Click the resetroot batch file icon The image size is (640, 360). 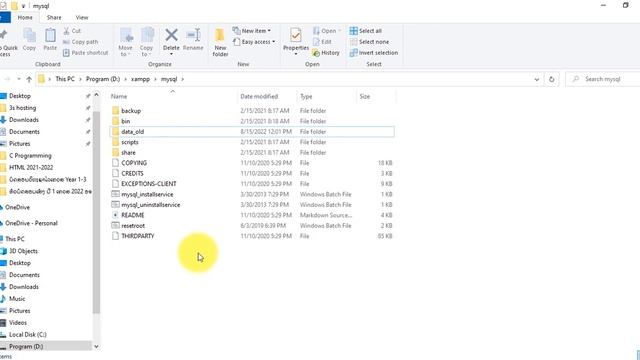pyautogui.click(x=116, y=226)
